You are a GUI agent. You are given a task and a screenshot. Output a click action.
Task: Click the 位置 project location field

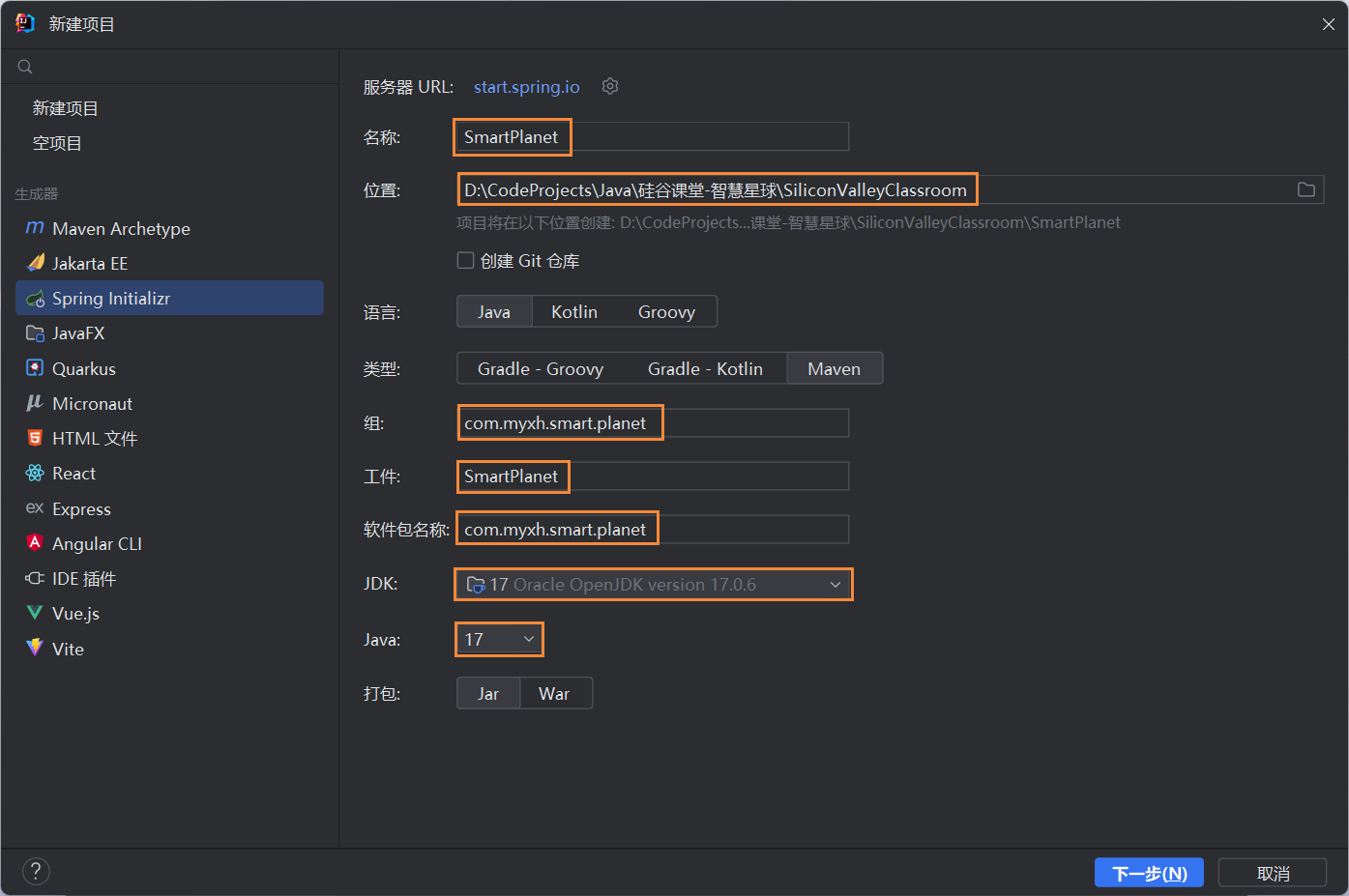point(890,189)
